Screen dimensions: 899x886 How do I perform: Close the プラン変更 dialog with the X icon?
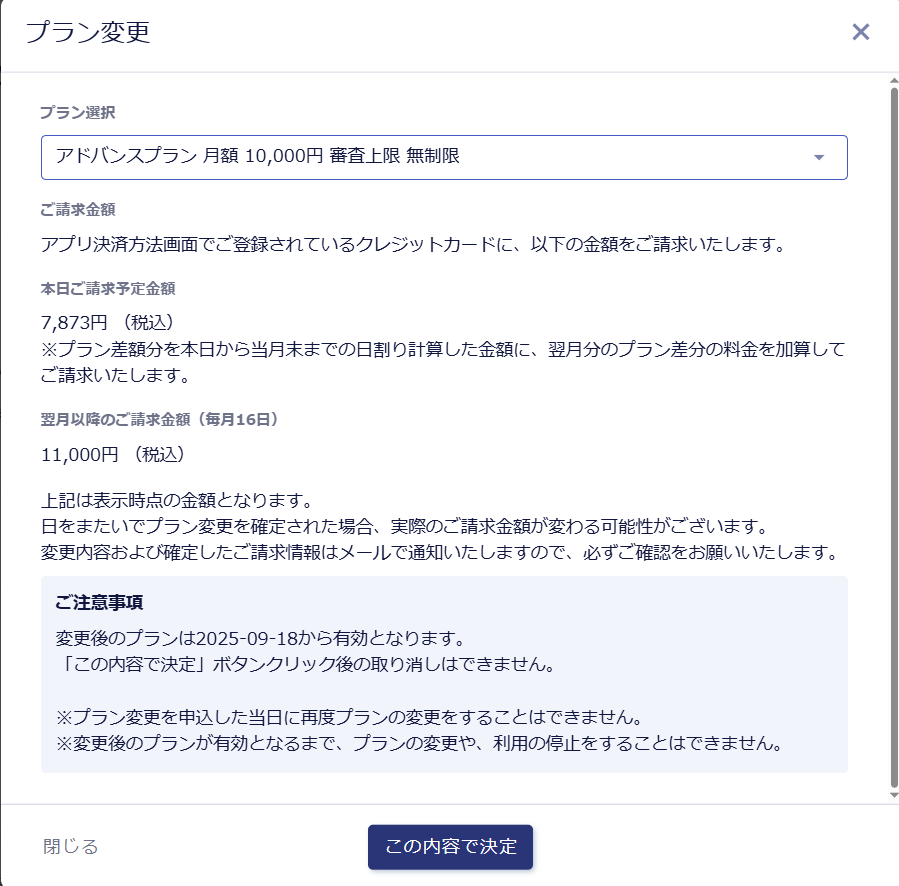coord(860,32)
